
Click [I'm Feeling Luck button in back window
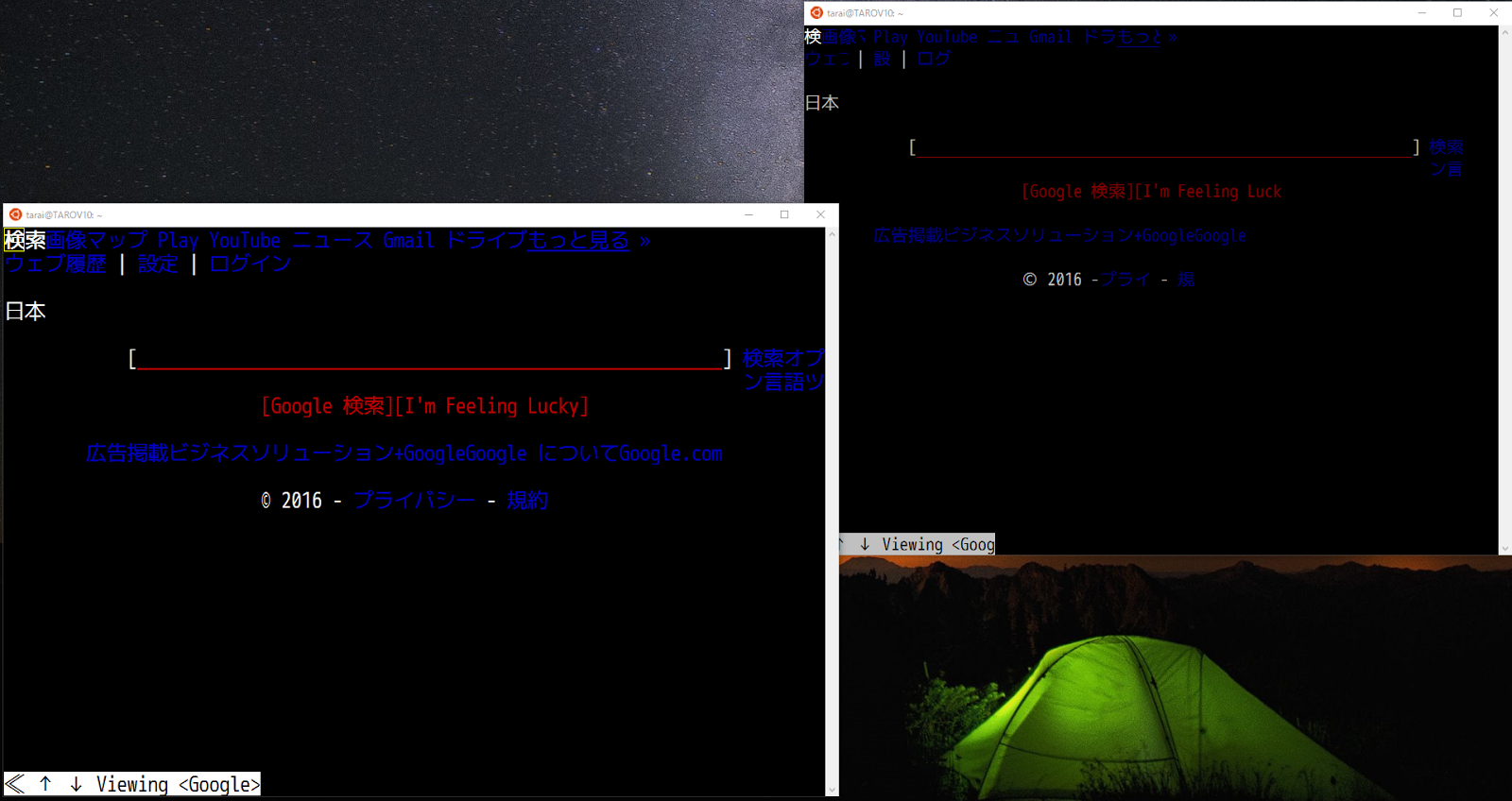point(1208,192)
